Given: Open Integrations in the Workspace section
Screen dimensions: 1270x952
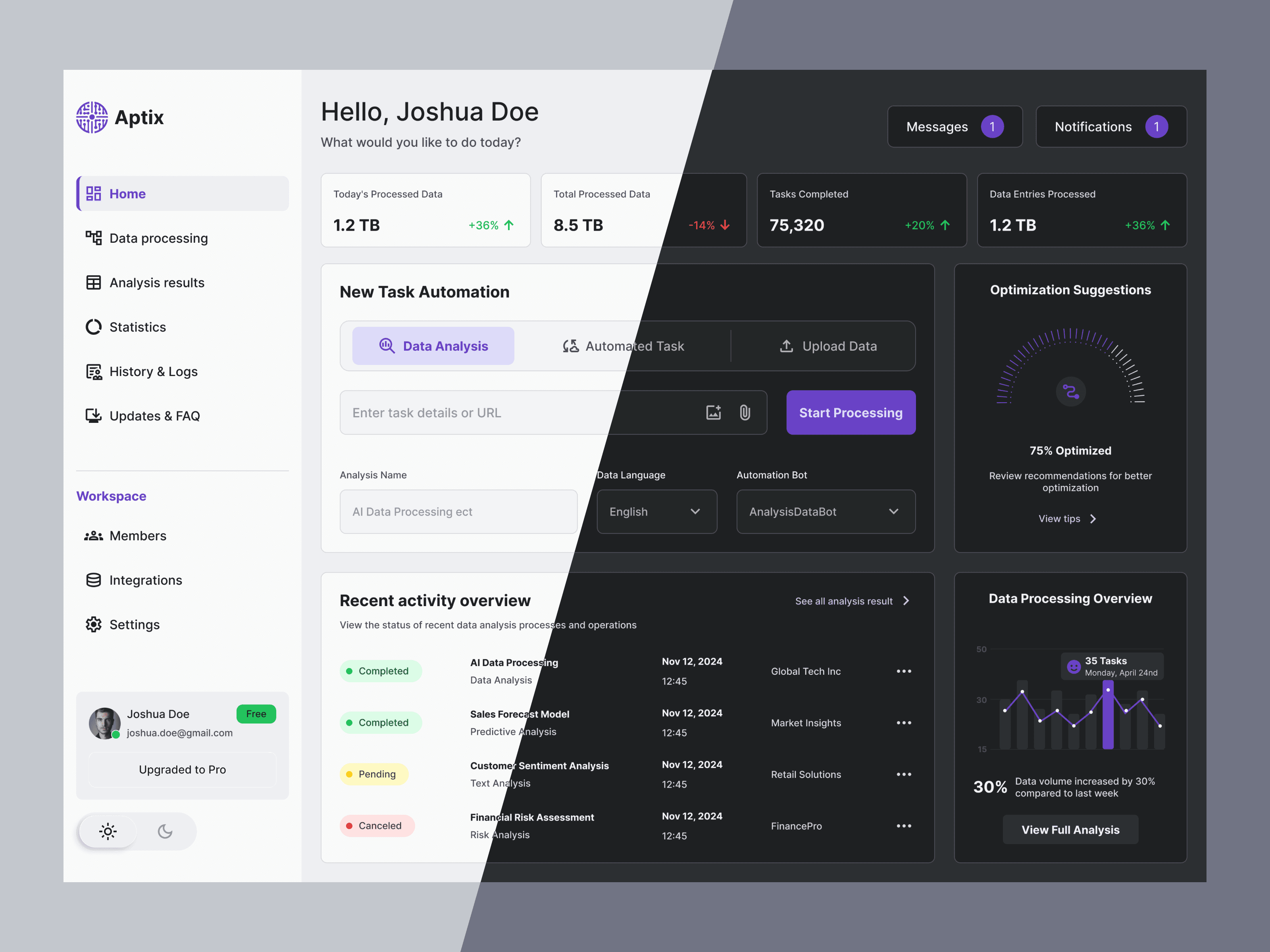Looking at the screenshot, I should tap(145, 580).
